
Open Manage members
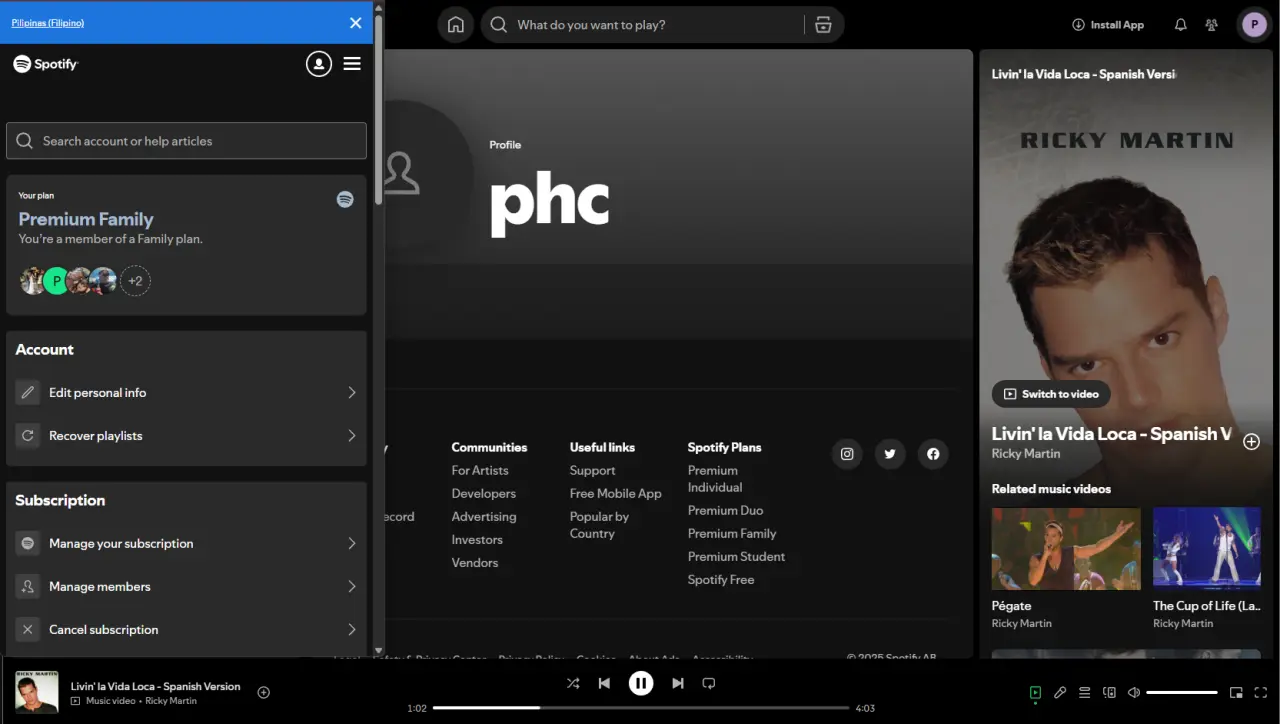pyautogui.click(x=186, y=587)
